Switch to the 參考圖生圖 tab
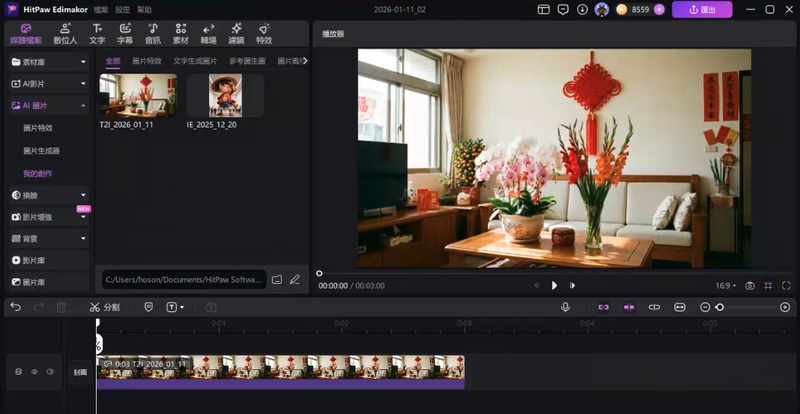This screenshot has height=414, width=800. [x=247, y=61]
